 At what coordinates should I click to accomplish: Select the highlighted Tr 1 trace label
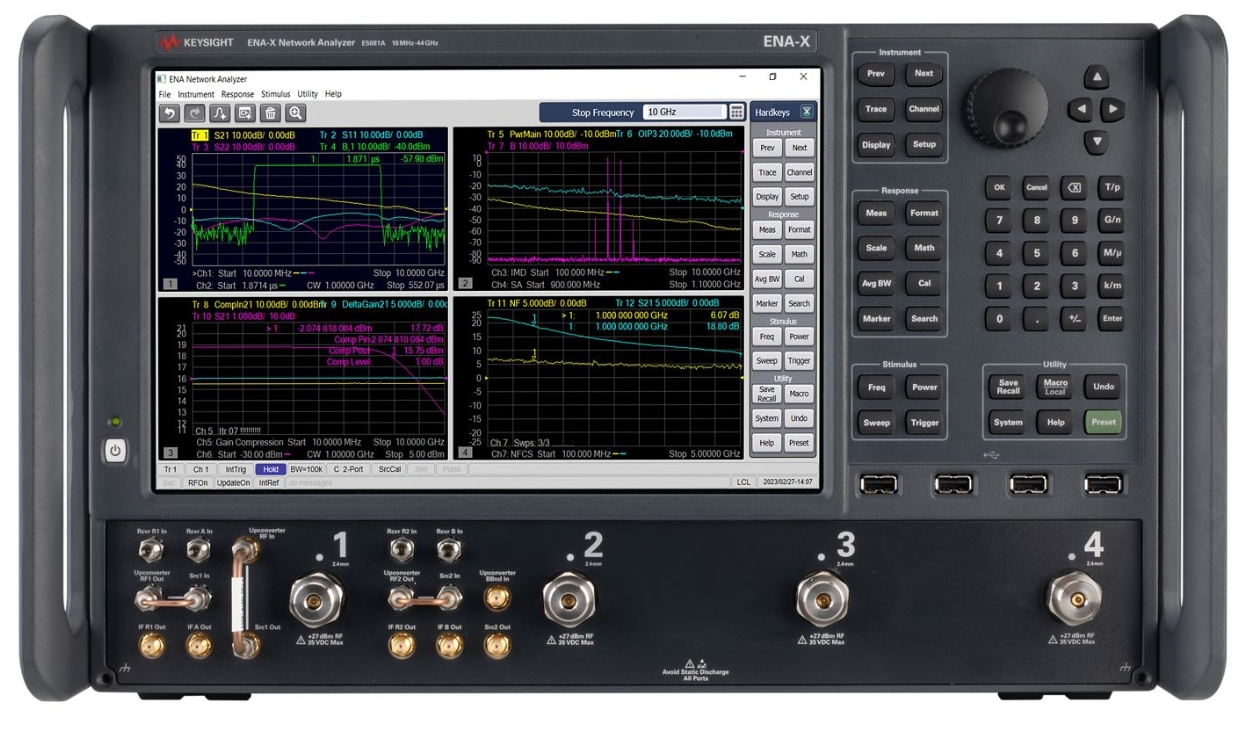click(200, 135)
